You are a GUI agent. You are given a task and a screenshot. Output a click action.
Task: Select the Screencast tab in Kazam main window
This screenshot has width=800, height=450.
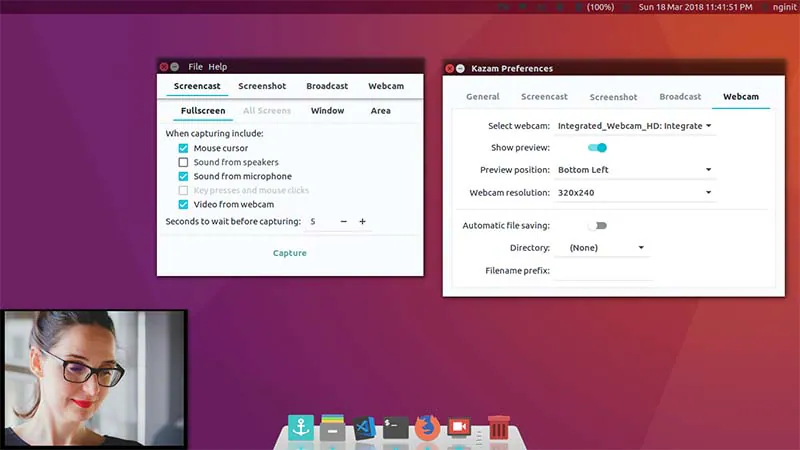(197, 86)
